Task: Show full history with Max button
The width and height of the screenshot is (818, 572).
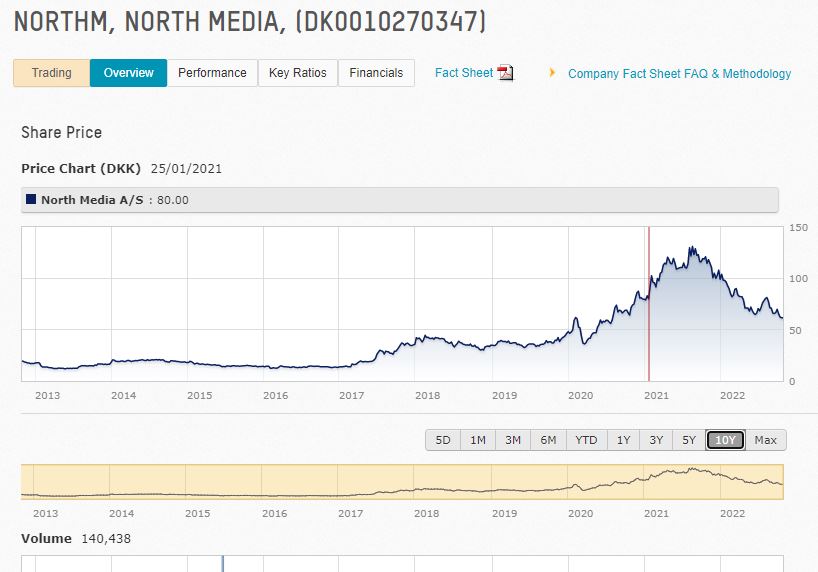Action: [765, 440]
